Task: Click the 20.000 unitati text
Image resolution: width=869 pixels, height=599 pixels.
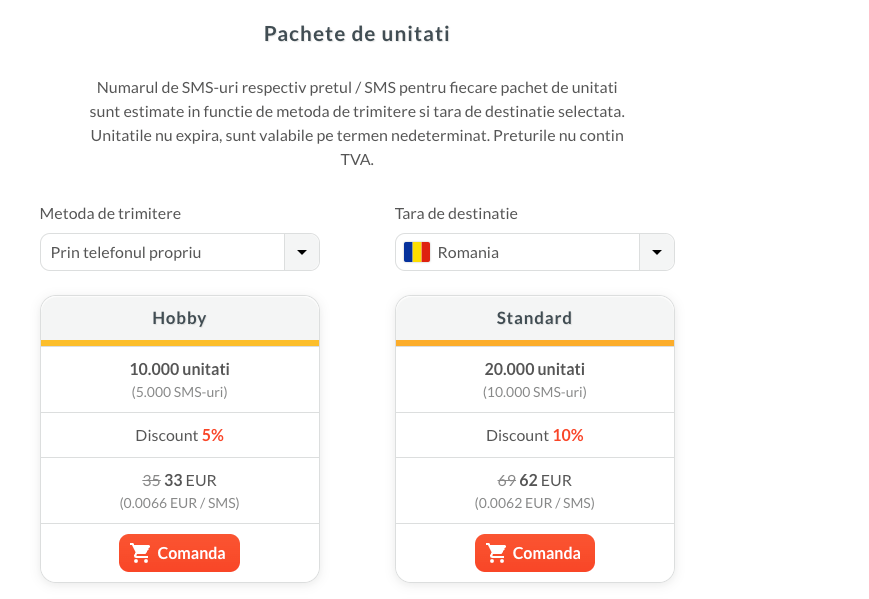Action: (x=535, y=369)
